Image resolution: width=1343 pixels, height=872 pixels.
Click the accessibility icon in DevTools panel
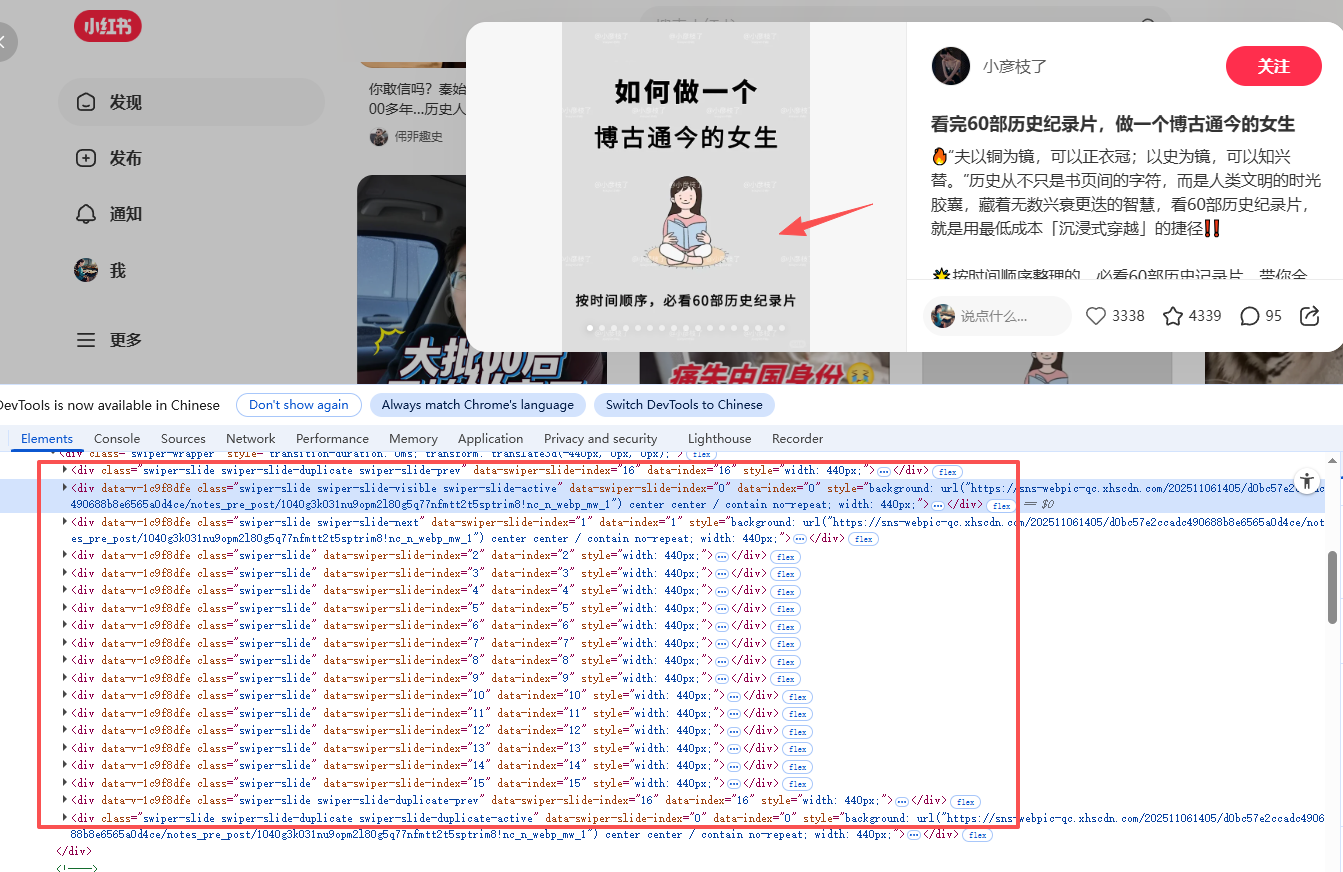click(1306, 480)
